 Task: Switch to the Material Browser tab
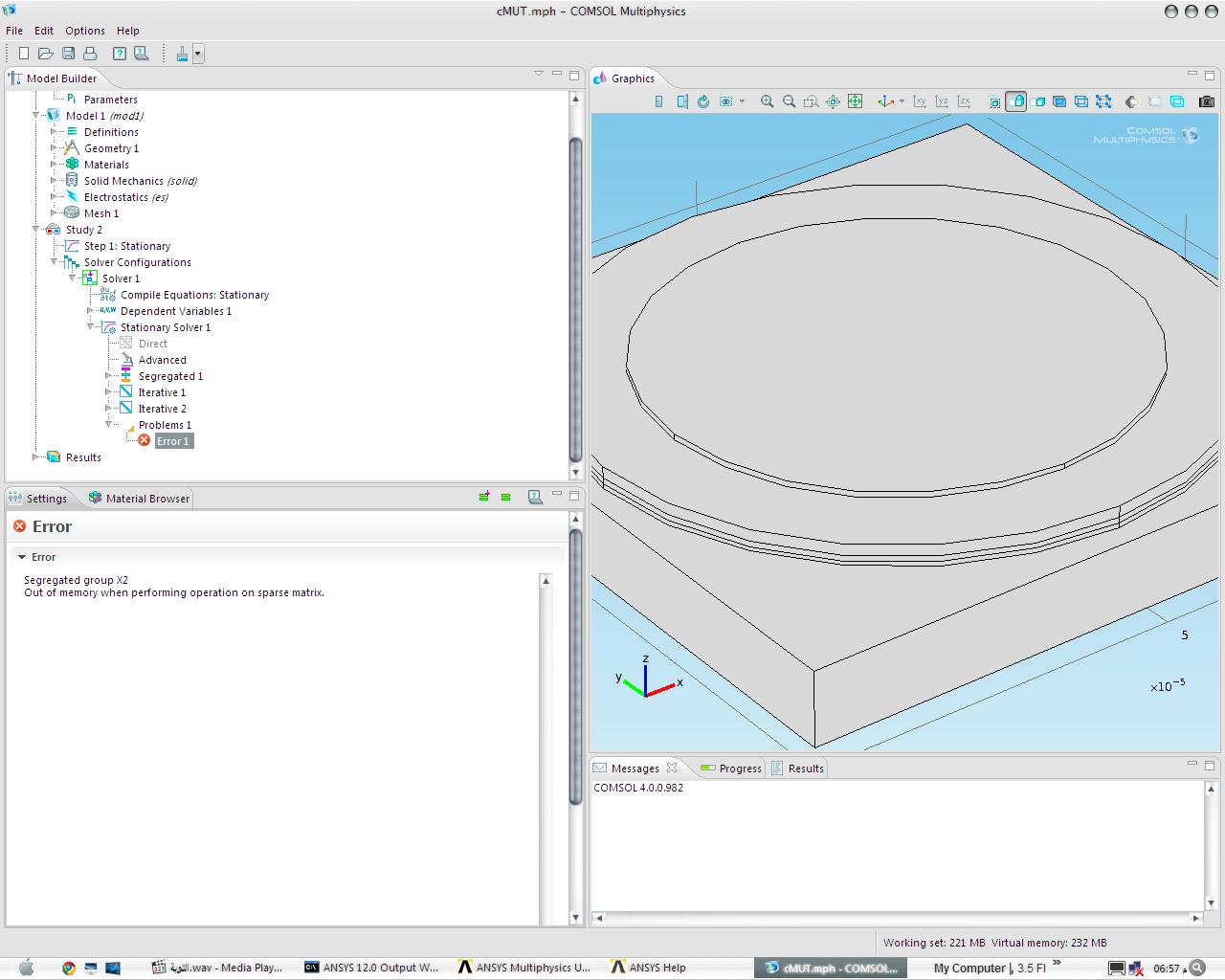coord(140,499)
